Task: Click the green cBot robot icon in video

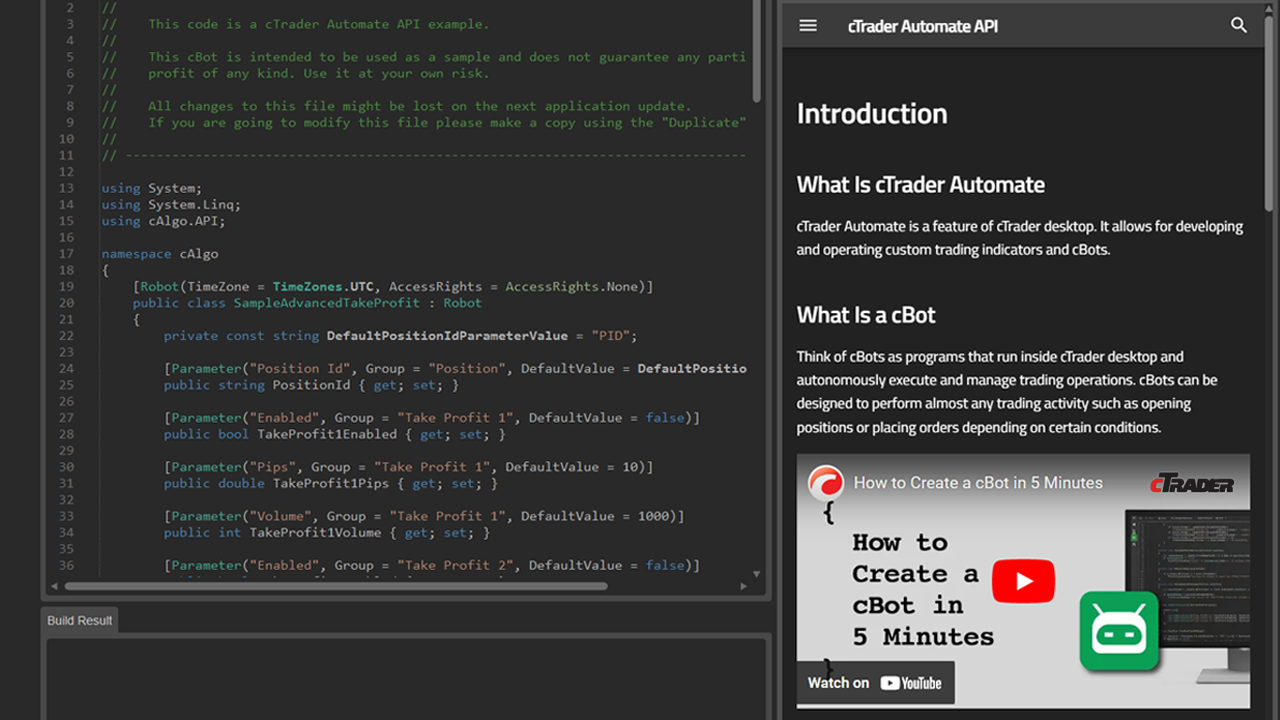Action: point(1119,631)
